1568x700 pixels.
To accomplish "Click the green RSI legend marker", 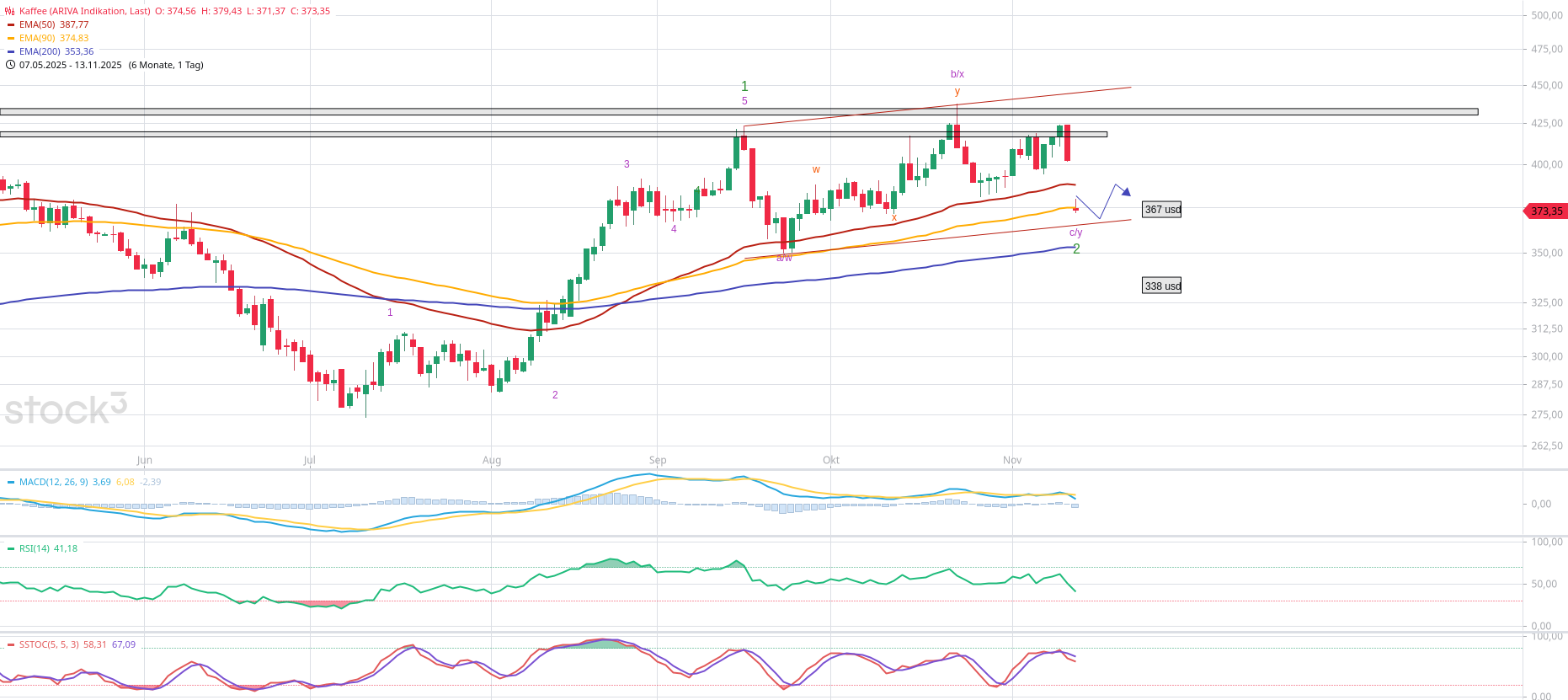I will [11, 549].
